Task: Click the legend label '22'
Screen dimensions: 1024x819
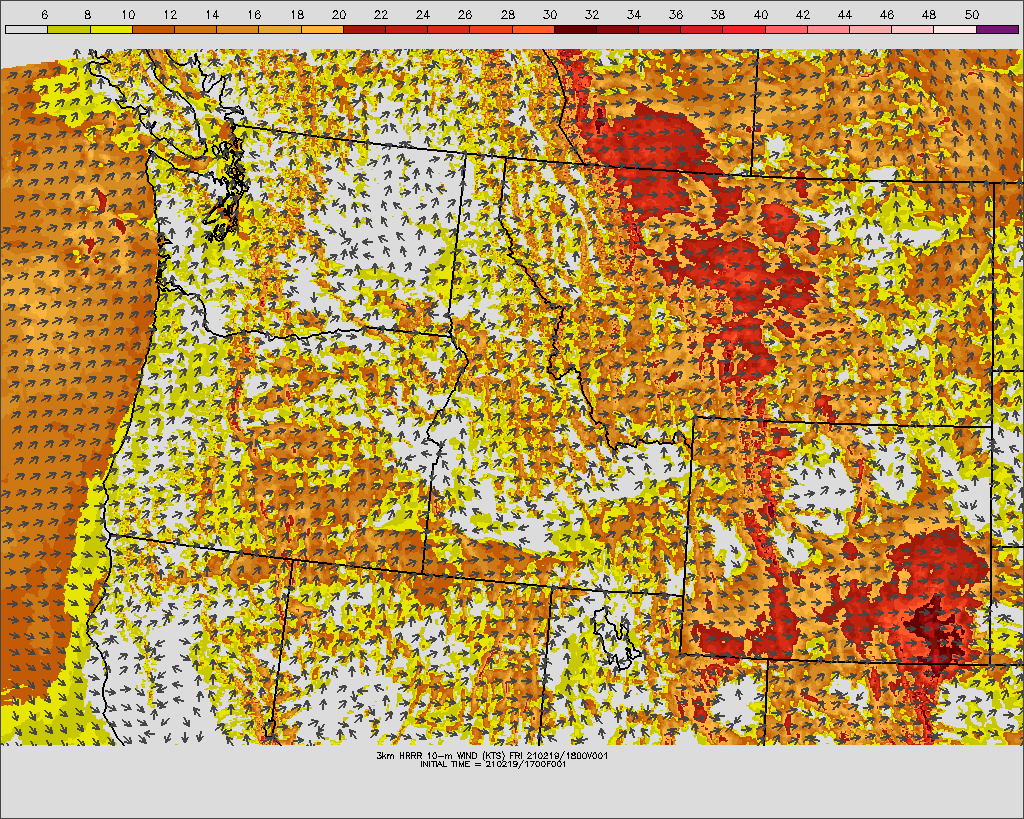Action: tap(381, 14)
